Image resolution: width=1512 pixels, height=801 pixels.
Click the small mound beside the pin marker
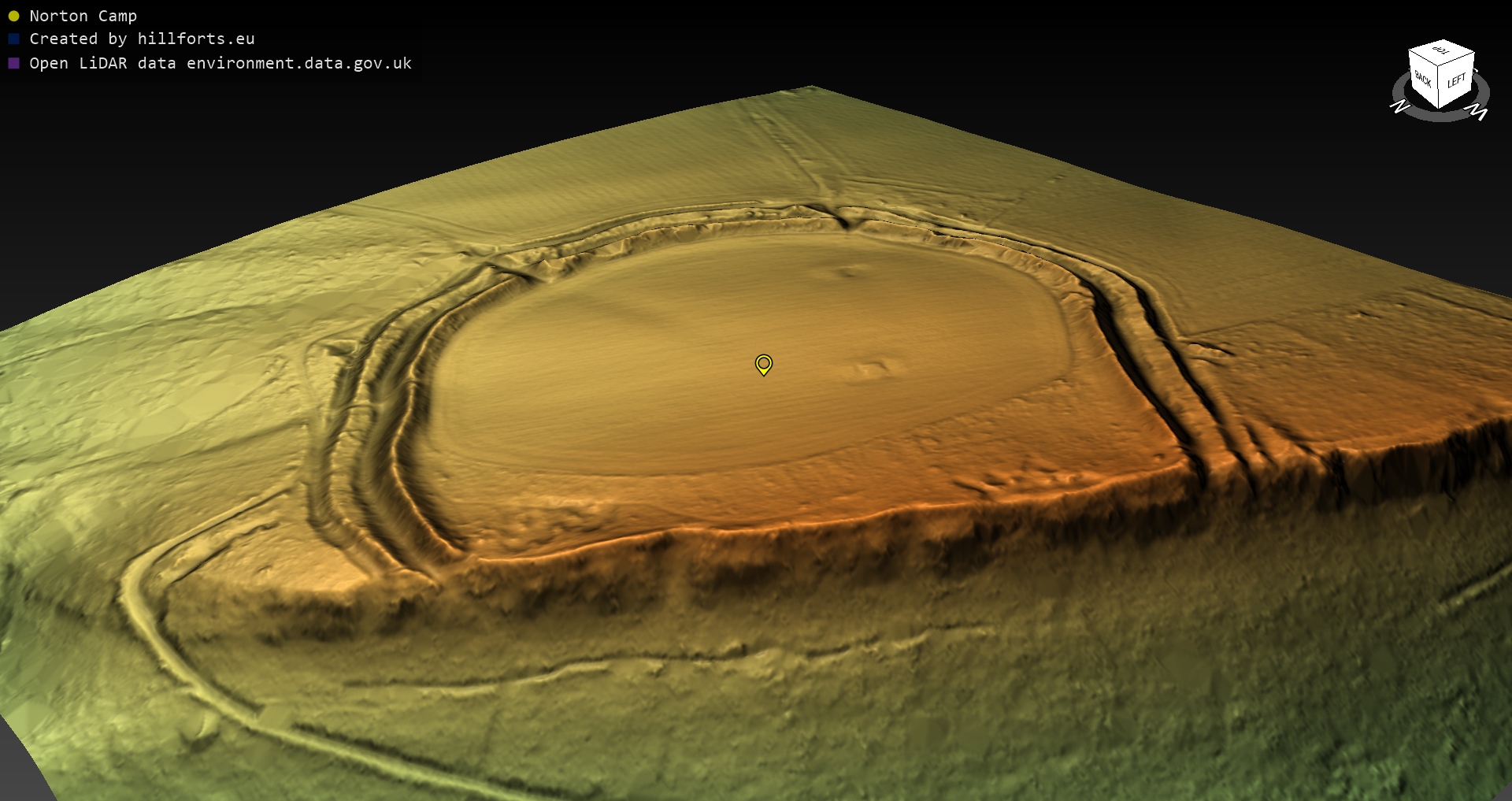(x=870, y=369)
